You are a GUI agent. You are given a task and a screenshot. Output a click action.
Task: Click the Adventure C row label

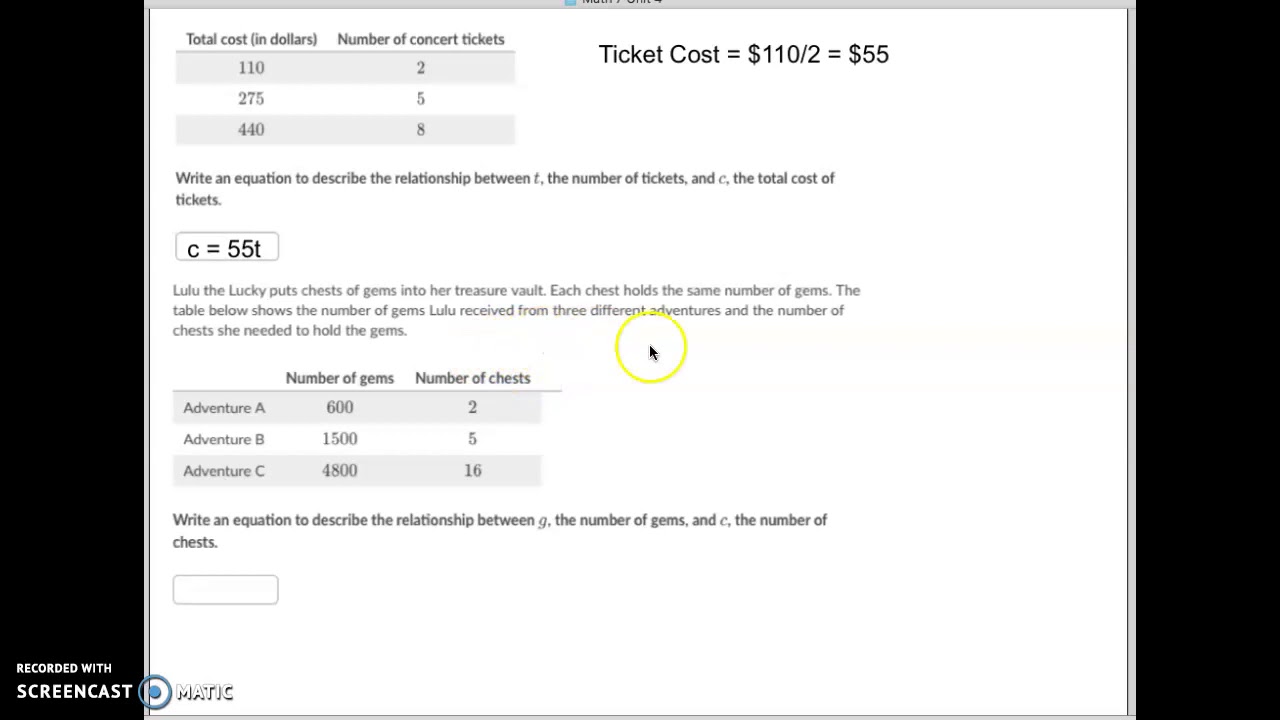[x=224, y=471]
